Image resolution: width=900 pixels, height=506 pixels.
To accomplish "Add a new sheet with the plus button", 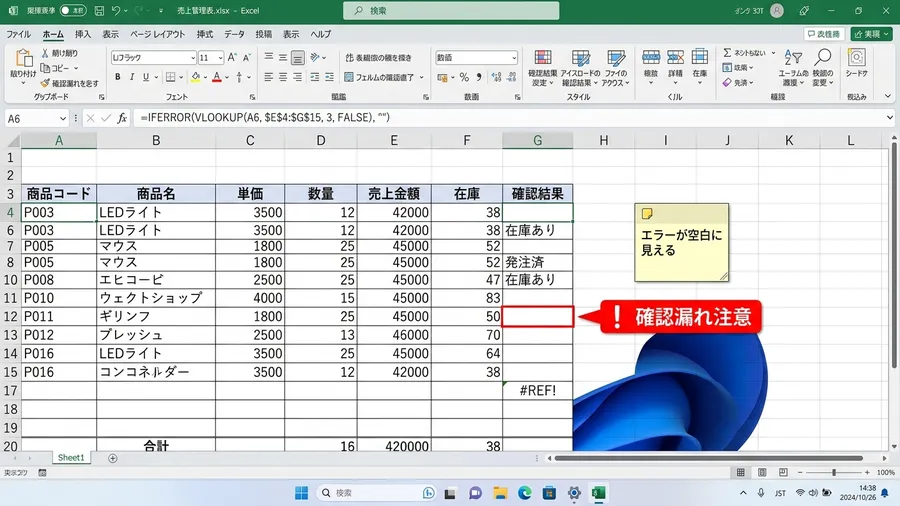I will tap(112, 458).
